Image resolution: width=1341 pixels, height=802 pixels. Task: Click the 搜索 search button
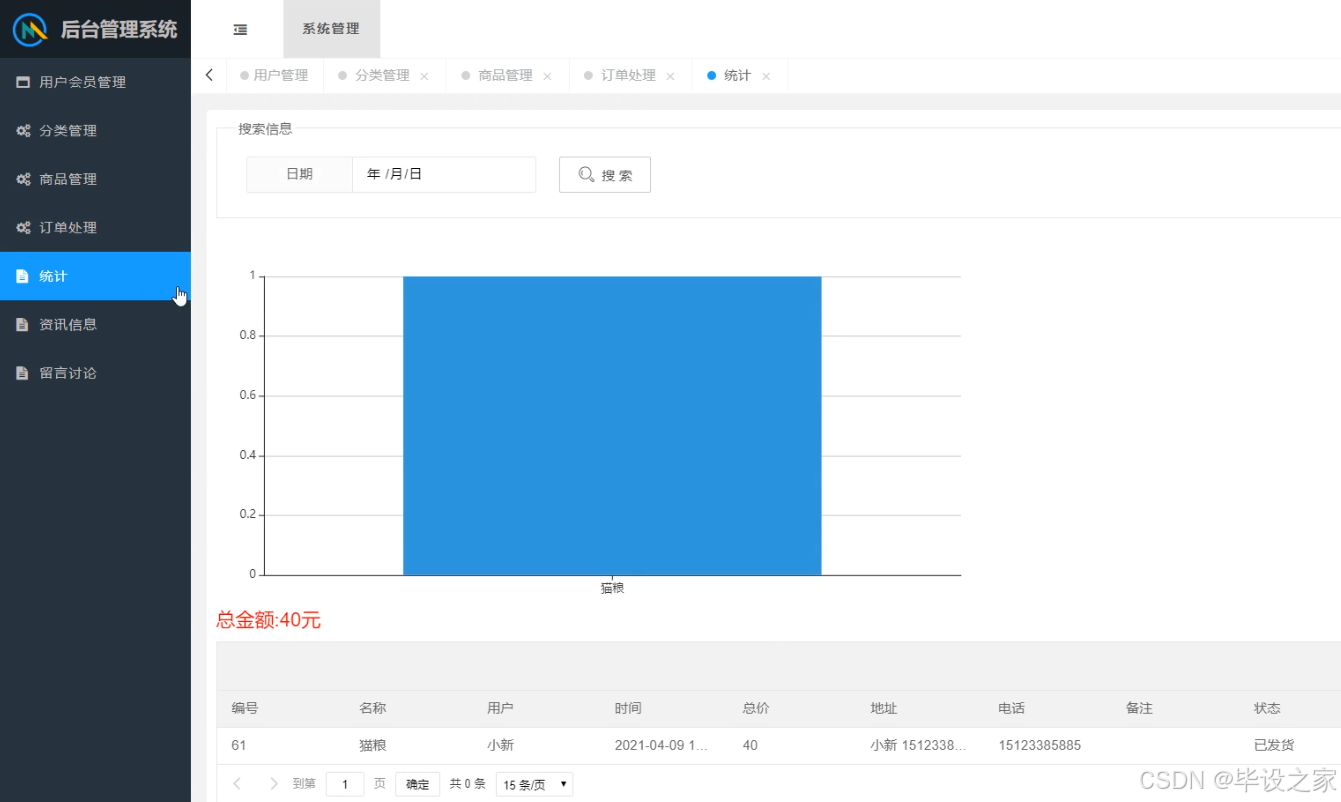pyautogui.click(x=604, y=173)
